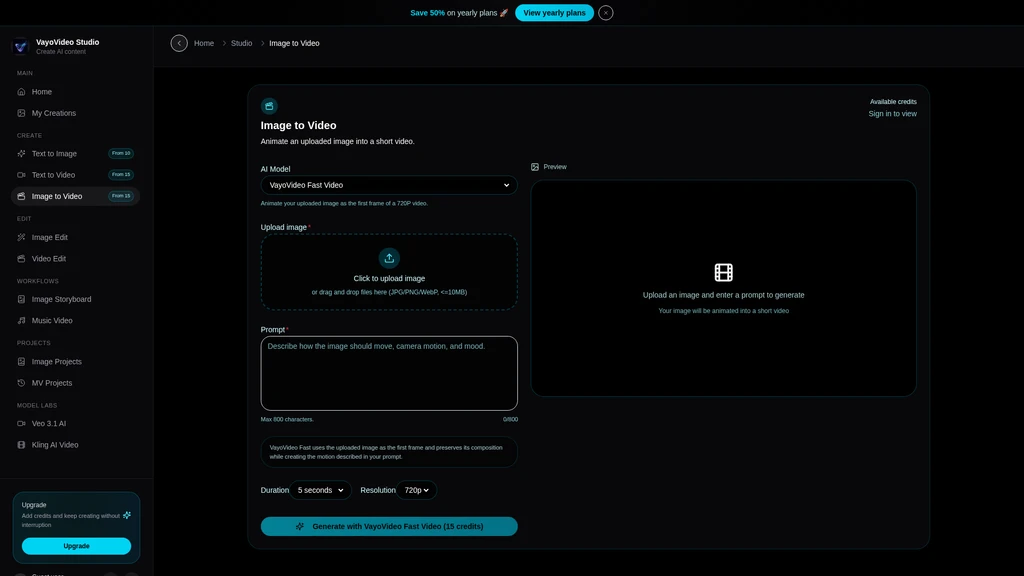Click View yearly plans button
Image resolution: width=1024 pixels, height=576 pixels.
coord(554,13)
